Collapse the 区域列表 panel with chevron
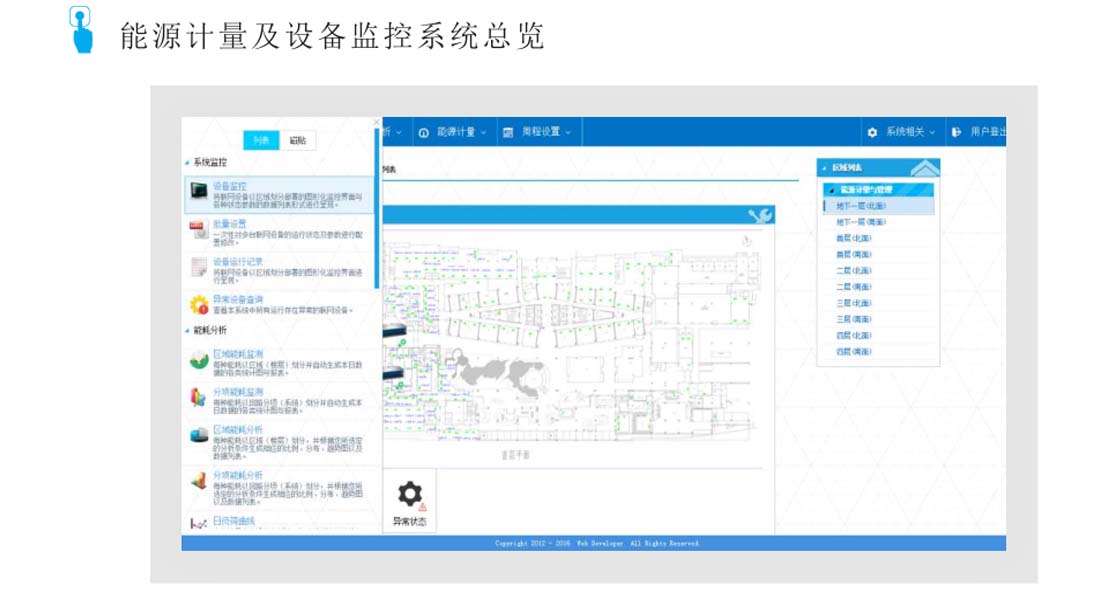 pos(924,167)
